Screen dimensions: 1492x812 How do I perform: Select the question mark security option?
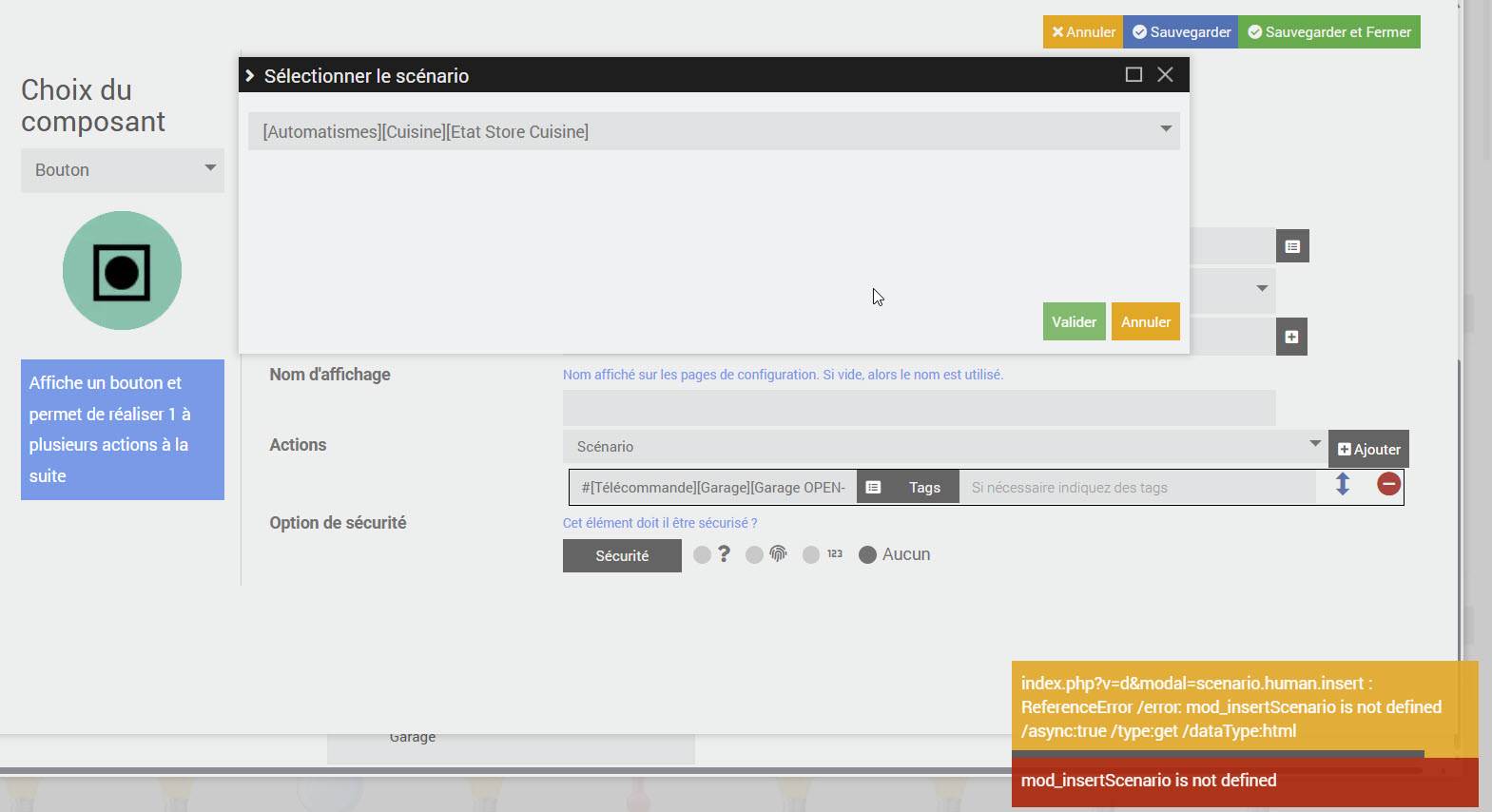(702, 554)
